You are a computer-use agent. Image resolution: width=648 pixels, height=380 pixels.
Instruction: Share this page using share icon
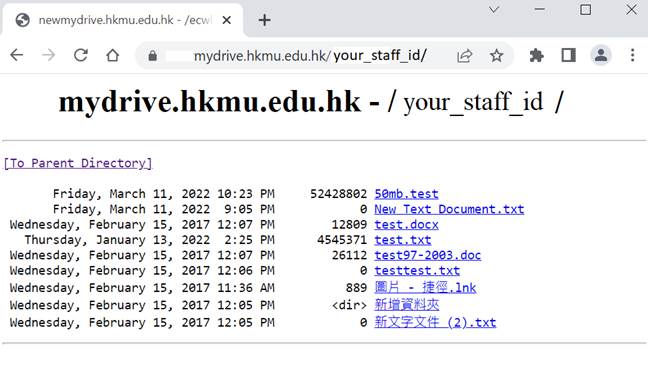click(x=465, y=55)
